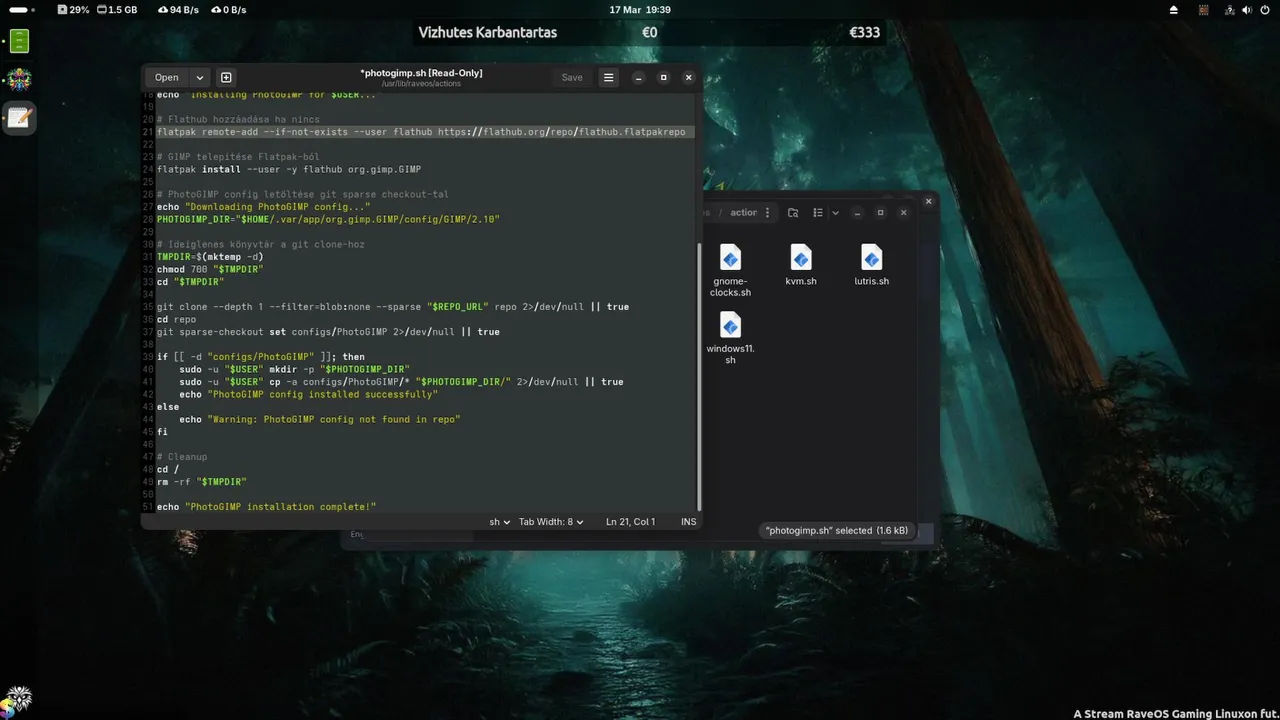Click the search folder icon in Files
Image resolution: width=1280 pixels, height=720 pixels.
coord(793,212)
